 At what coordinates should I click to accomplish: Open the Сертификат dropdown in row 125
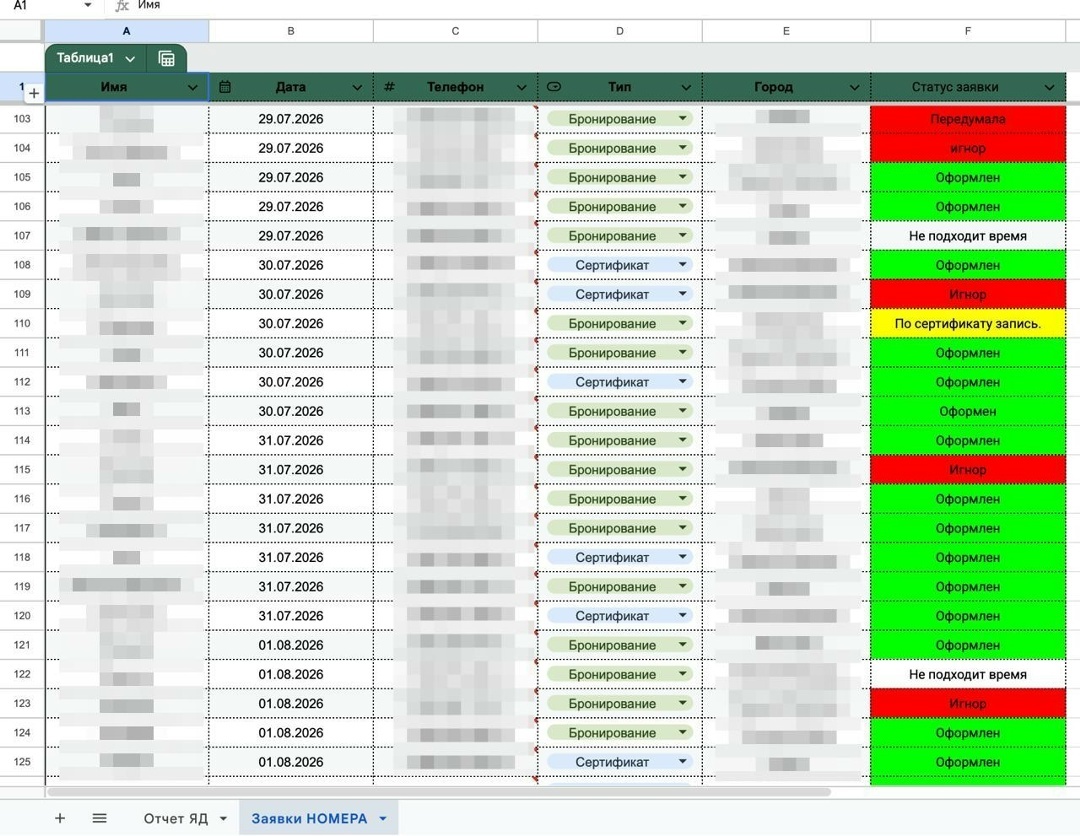click(x=682, y=762)
